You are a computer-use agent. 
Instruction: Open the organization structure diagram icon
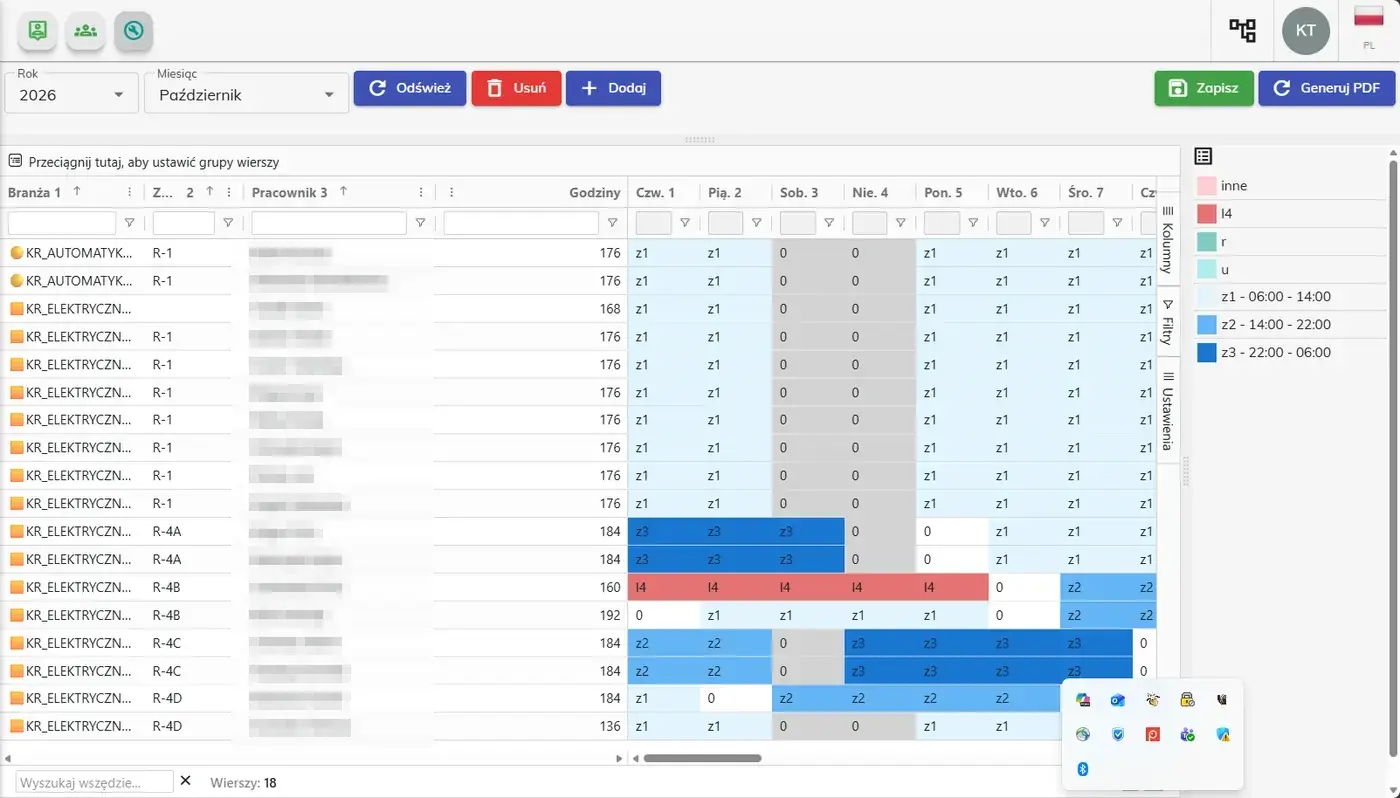click(x=1242, y=30)
